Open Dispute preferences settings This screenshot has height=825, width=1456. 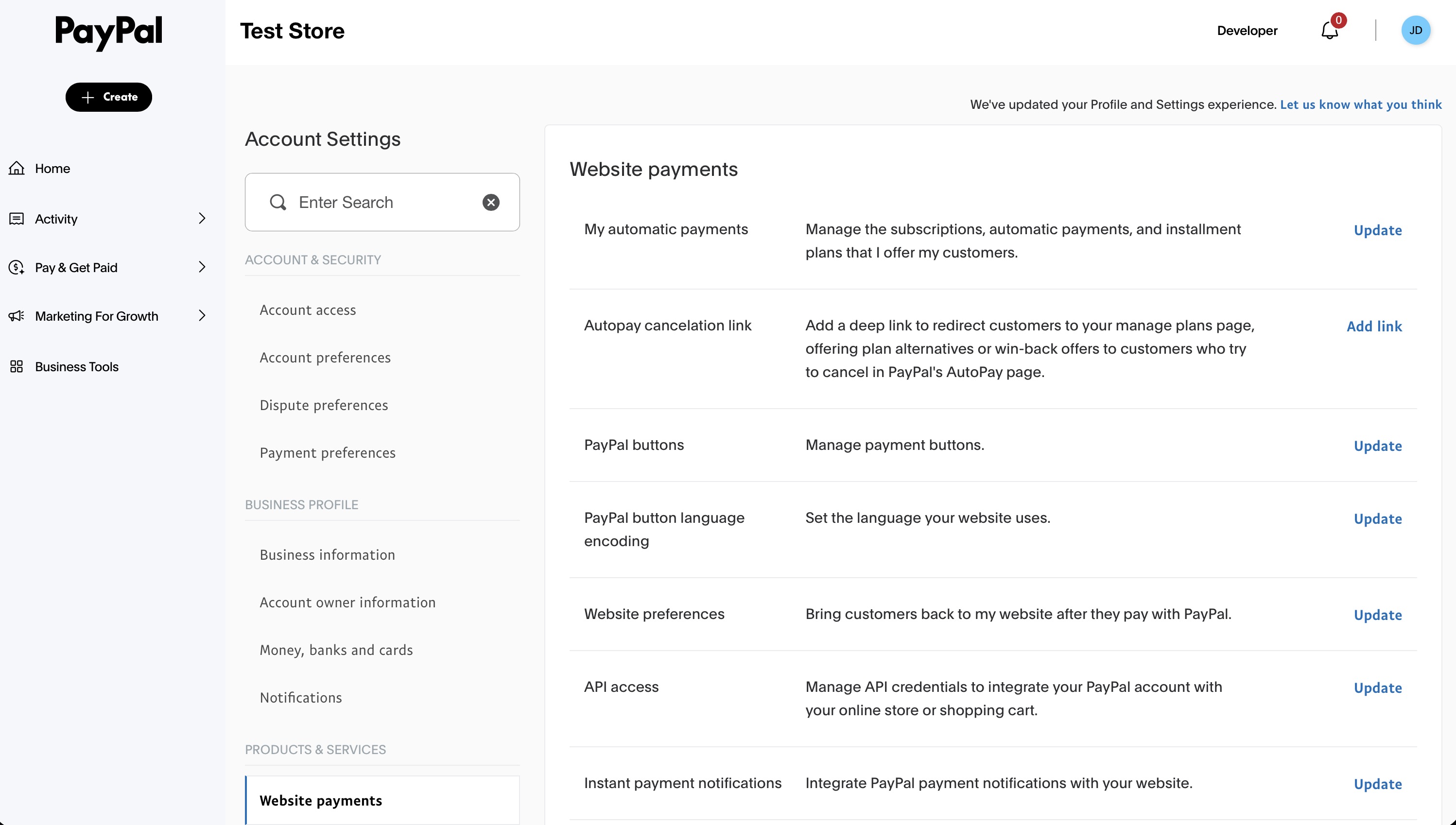pyautogui.click(x=324, y=405)
